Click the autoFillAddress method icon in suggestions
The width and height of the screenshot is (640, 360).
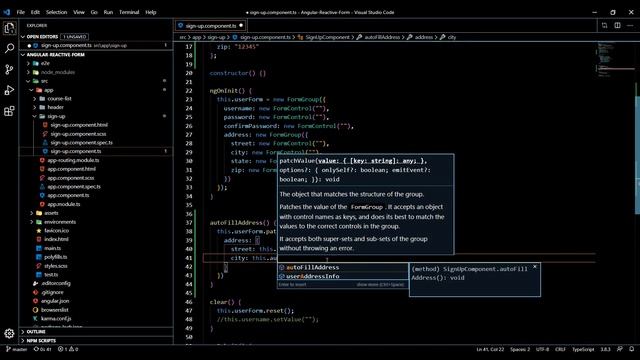[x=282, y=267]
